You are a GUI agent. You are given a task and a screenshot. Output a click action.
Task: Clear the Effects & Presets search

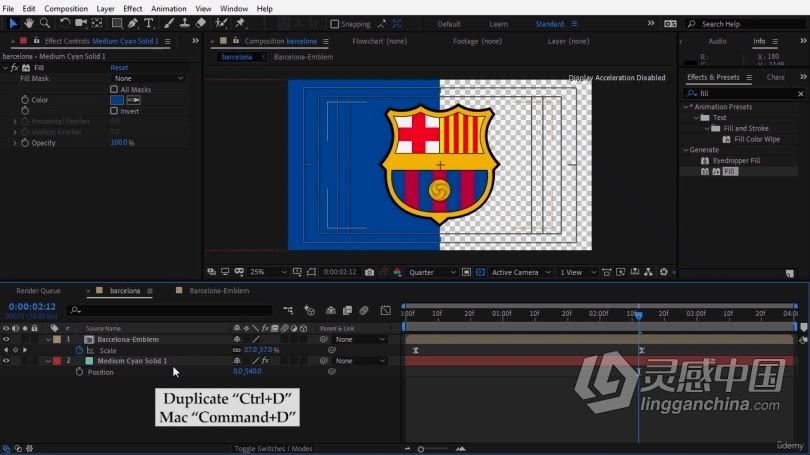801,93
